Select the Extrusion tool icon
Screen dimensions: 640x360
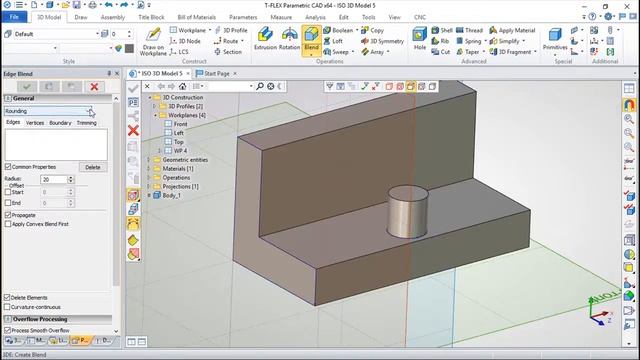(265, 35)
